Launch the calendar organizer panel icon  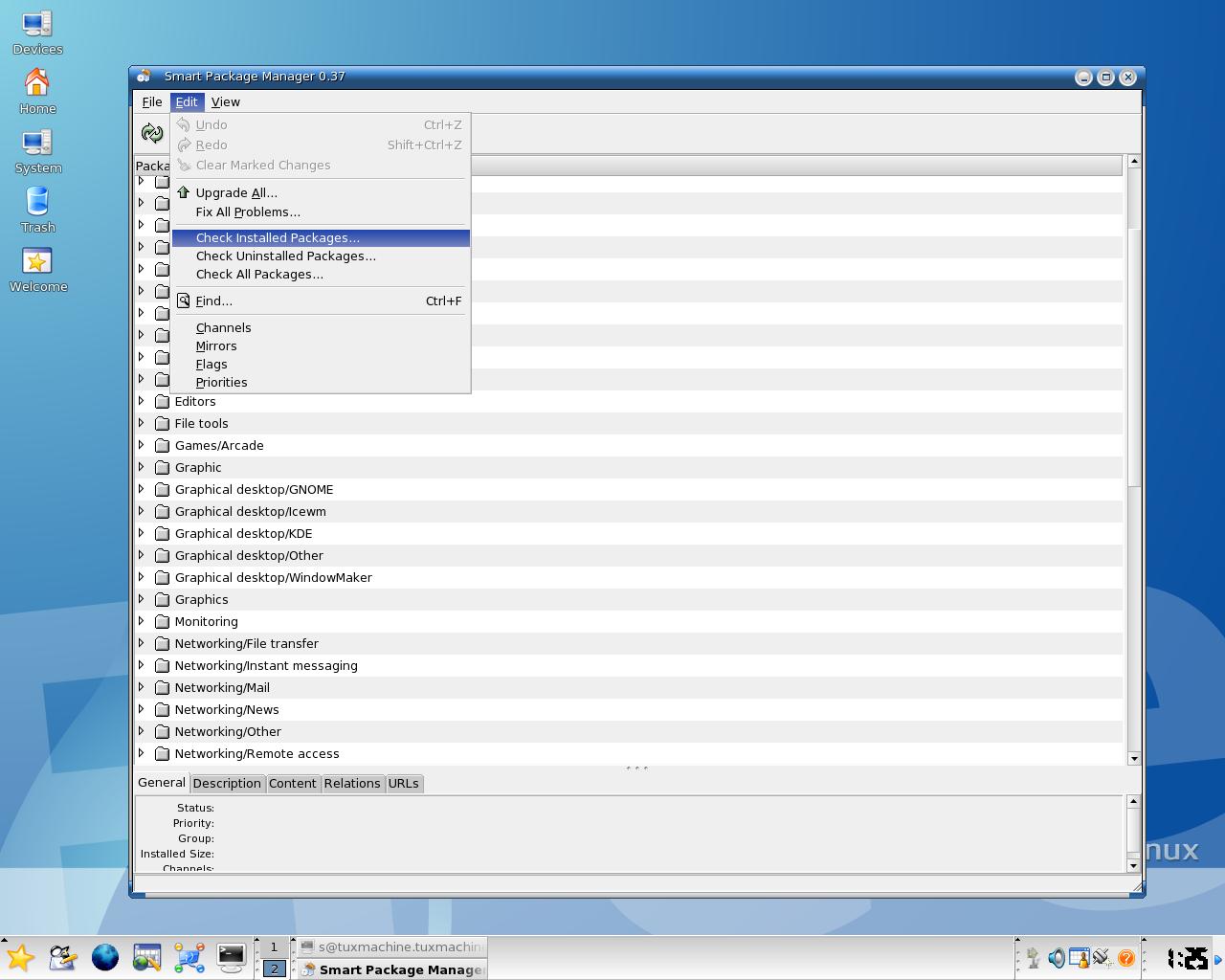click(x=147, y=957)
